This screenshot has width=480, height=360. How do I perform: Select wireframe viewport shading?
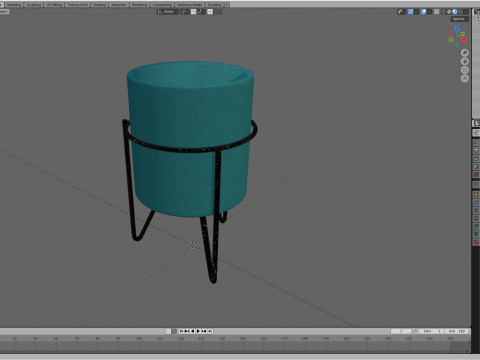(x=444, y=12)
